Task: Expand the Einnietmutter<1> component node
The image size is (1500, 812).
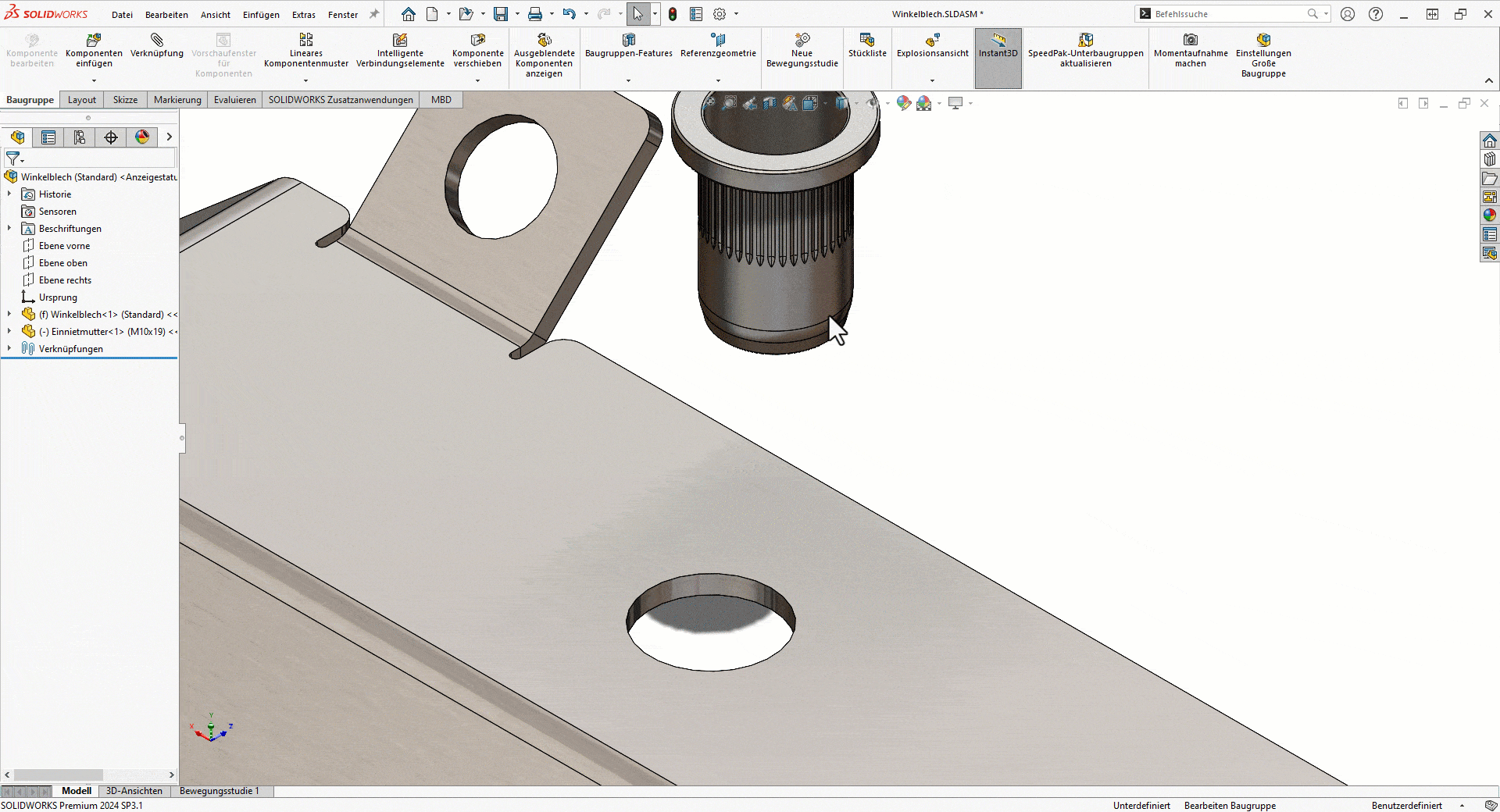Action: tap(9, 332)
